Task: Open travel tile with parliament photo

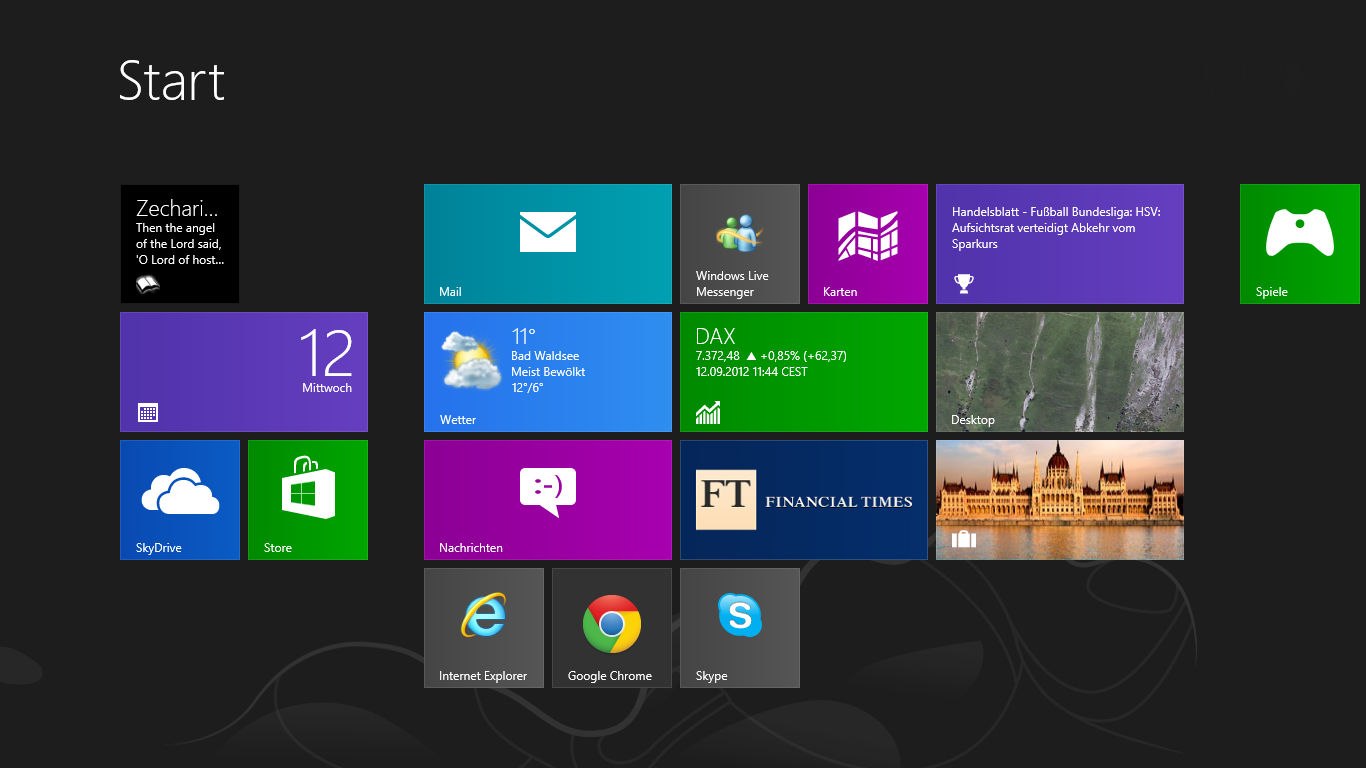Action: point(1059,499)
